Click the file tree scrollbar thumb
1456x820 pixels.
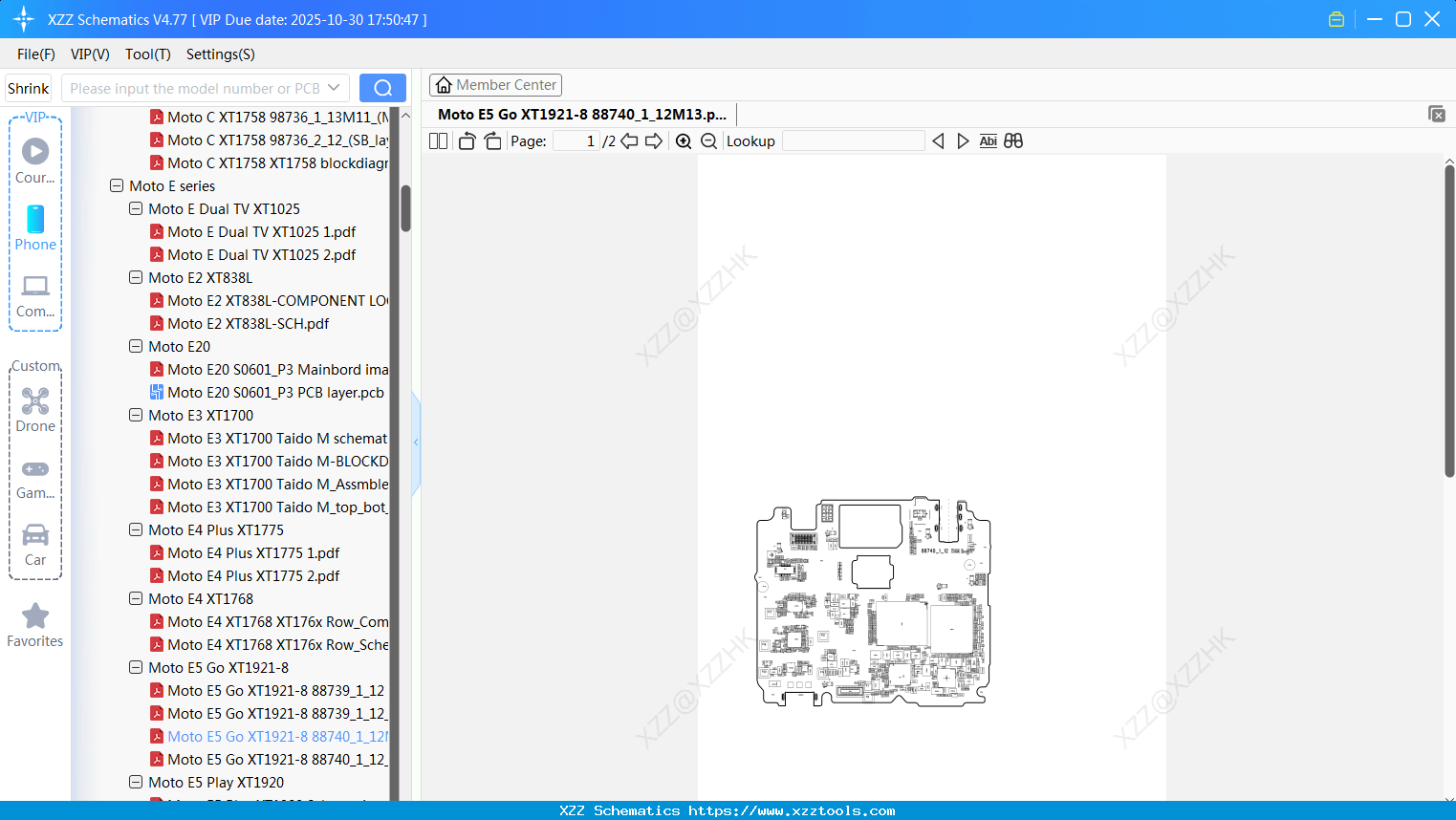(405, 208)
